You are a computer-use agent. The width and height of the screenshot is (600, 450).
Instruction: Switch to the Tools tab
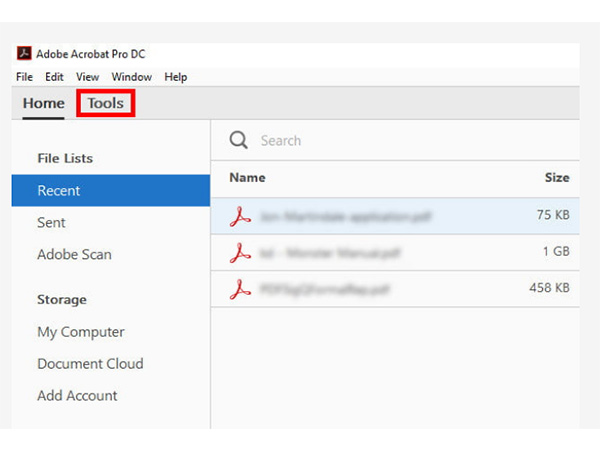click(x=105, y=103)
